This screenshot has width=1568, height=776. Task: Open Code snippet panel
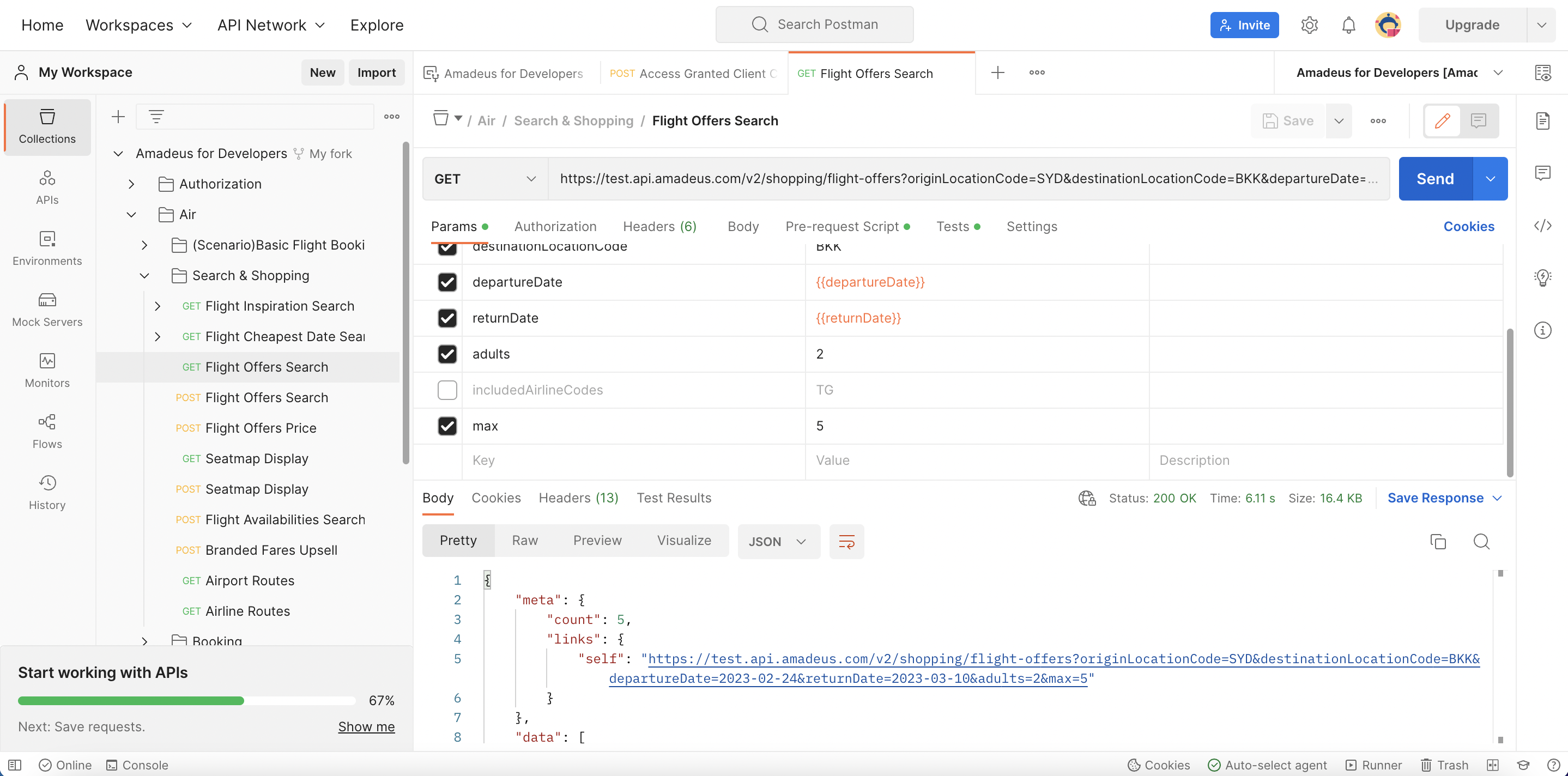1542,226
